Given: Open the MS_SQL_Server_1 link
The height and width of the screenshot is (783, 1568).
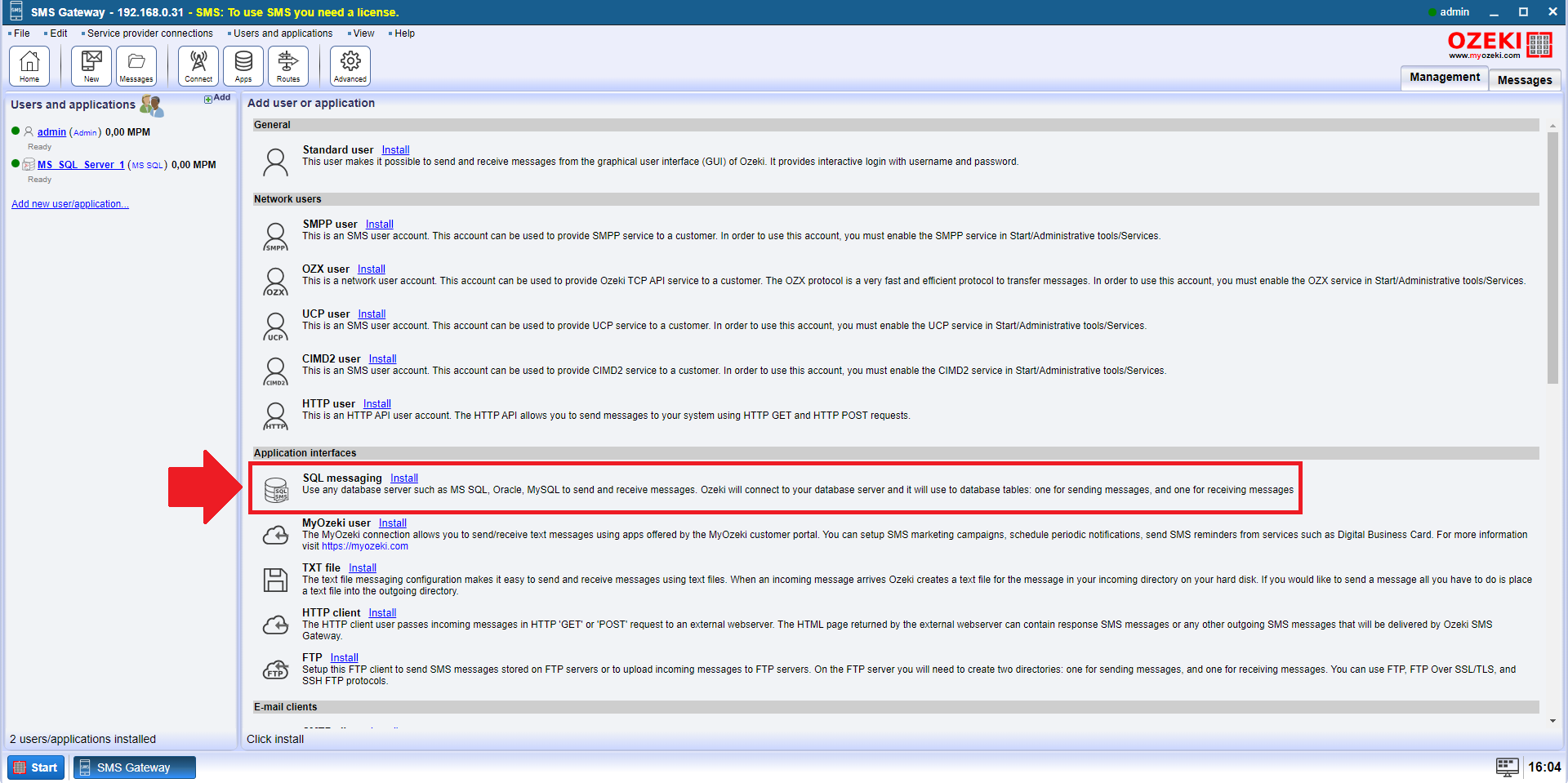Looking at the screenshot, I should pos(81,165).
